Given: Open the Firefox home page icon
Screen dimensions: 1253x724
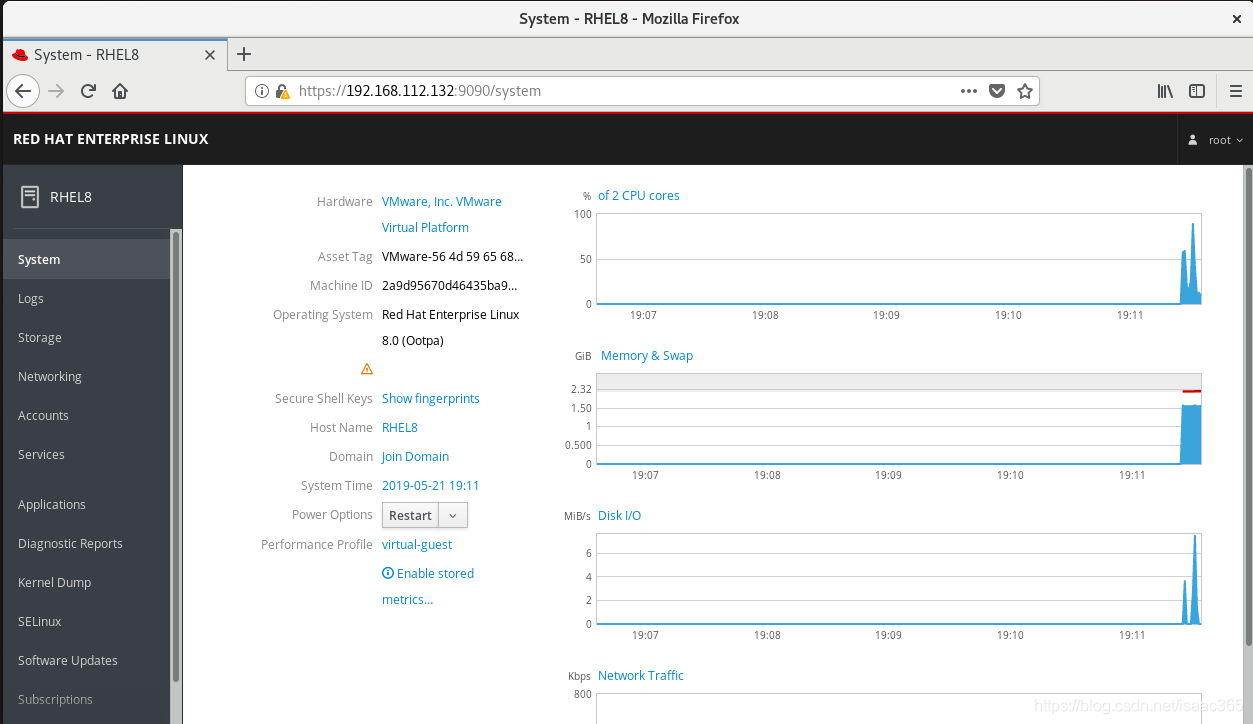Looking at the screenshot, I should [x=120, y=91].
